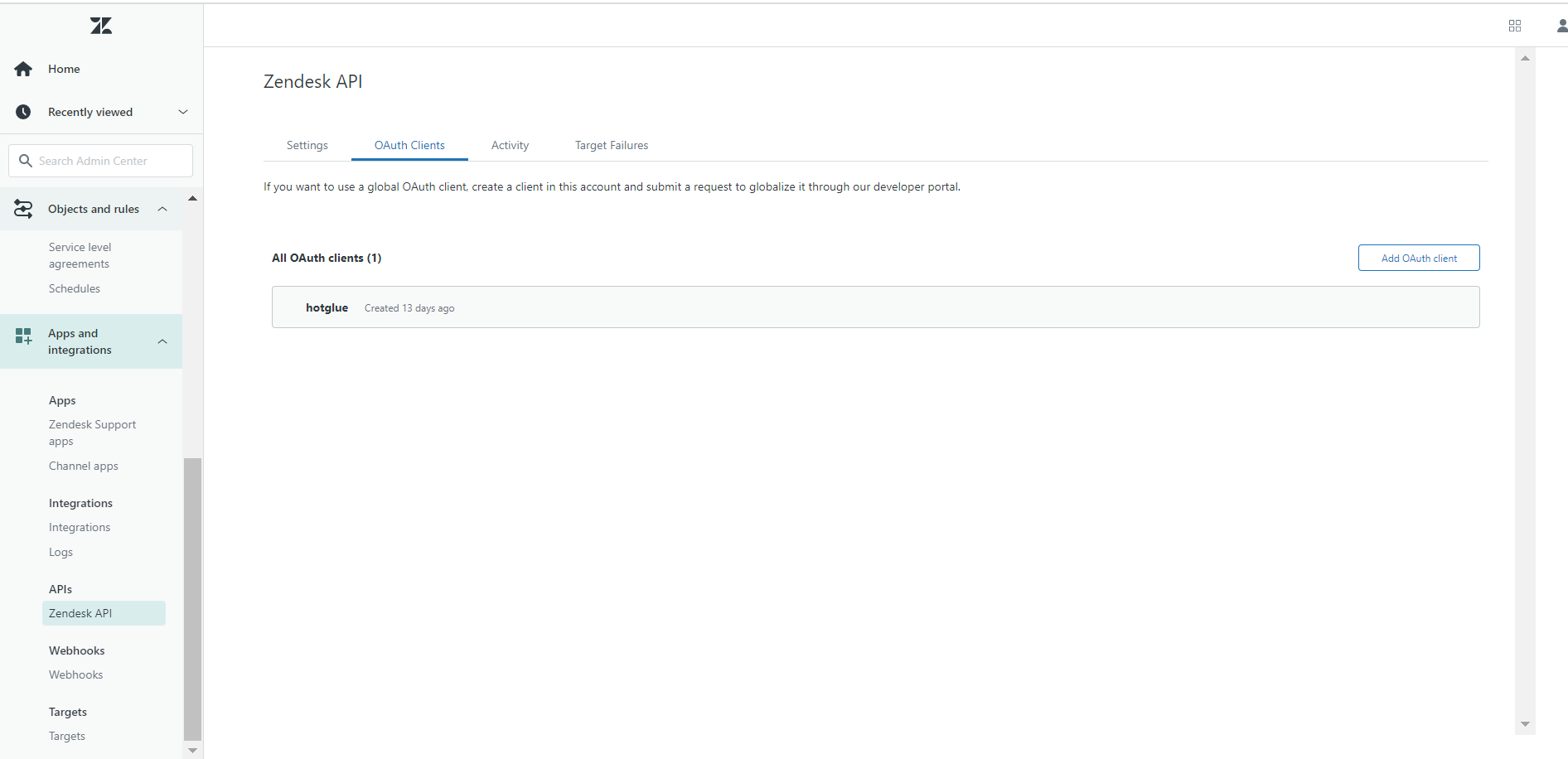
Task: Click the Home house icon
Action: tap(23, 69)
